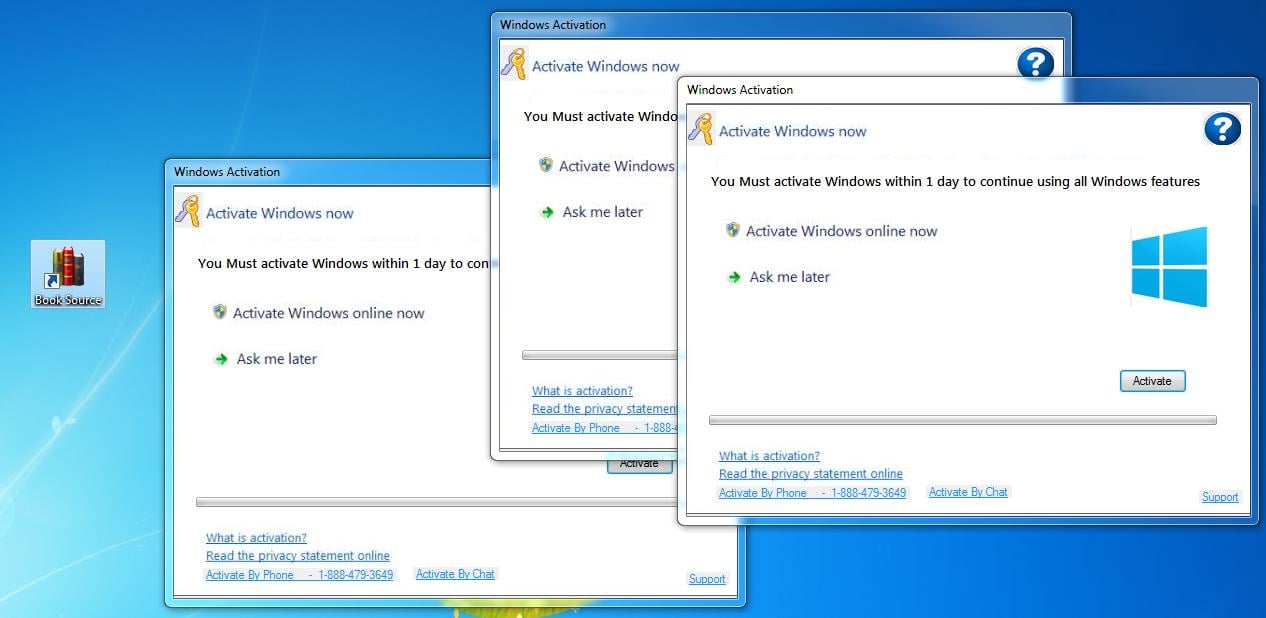Click Activate By Phone link in middle window
The height and width of the screenshot is (618, 1266).
(x=604, y=428)
